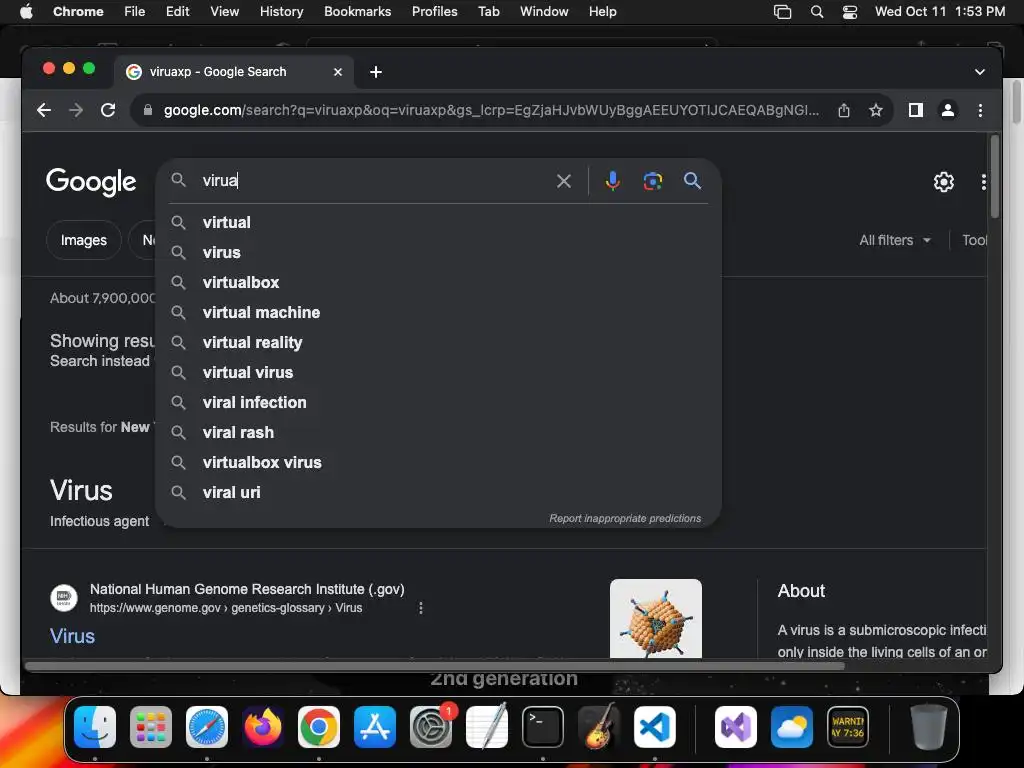Open App Store from the Dock
The image size is (1024, 768).
click(375, 727)
